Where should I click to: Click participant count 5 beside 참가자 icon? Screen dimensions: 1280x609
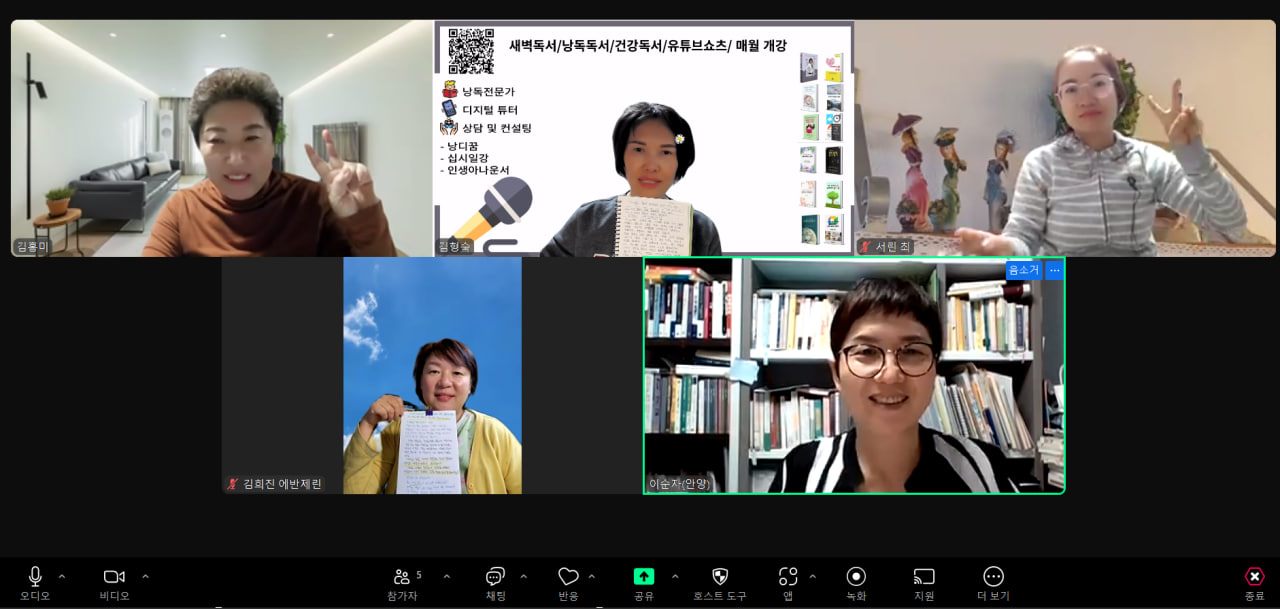(418, 575)
